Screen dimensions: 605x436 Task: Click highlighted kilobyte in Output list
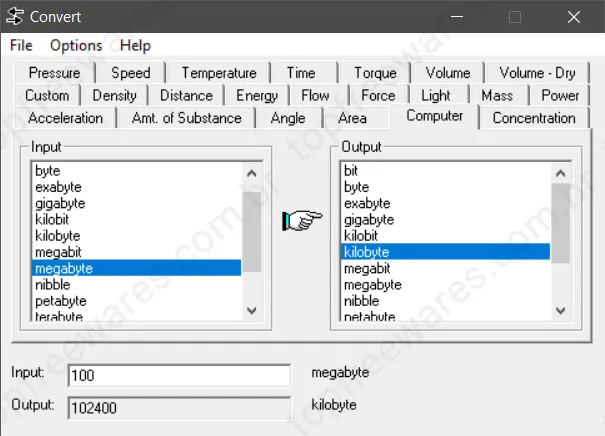tap(446, 252)
